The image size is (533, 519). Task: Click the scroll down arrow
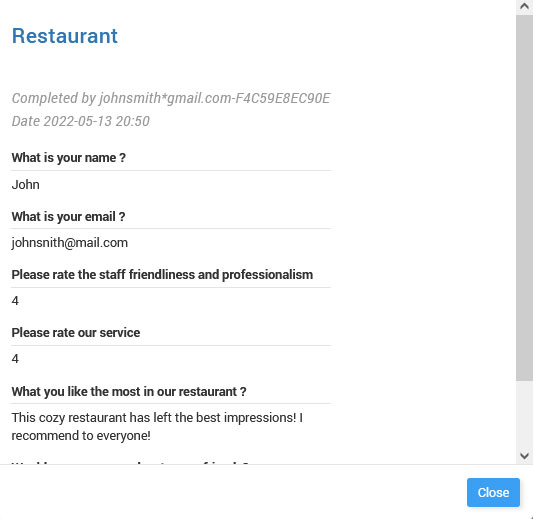coord(524,456)
